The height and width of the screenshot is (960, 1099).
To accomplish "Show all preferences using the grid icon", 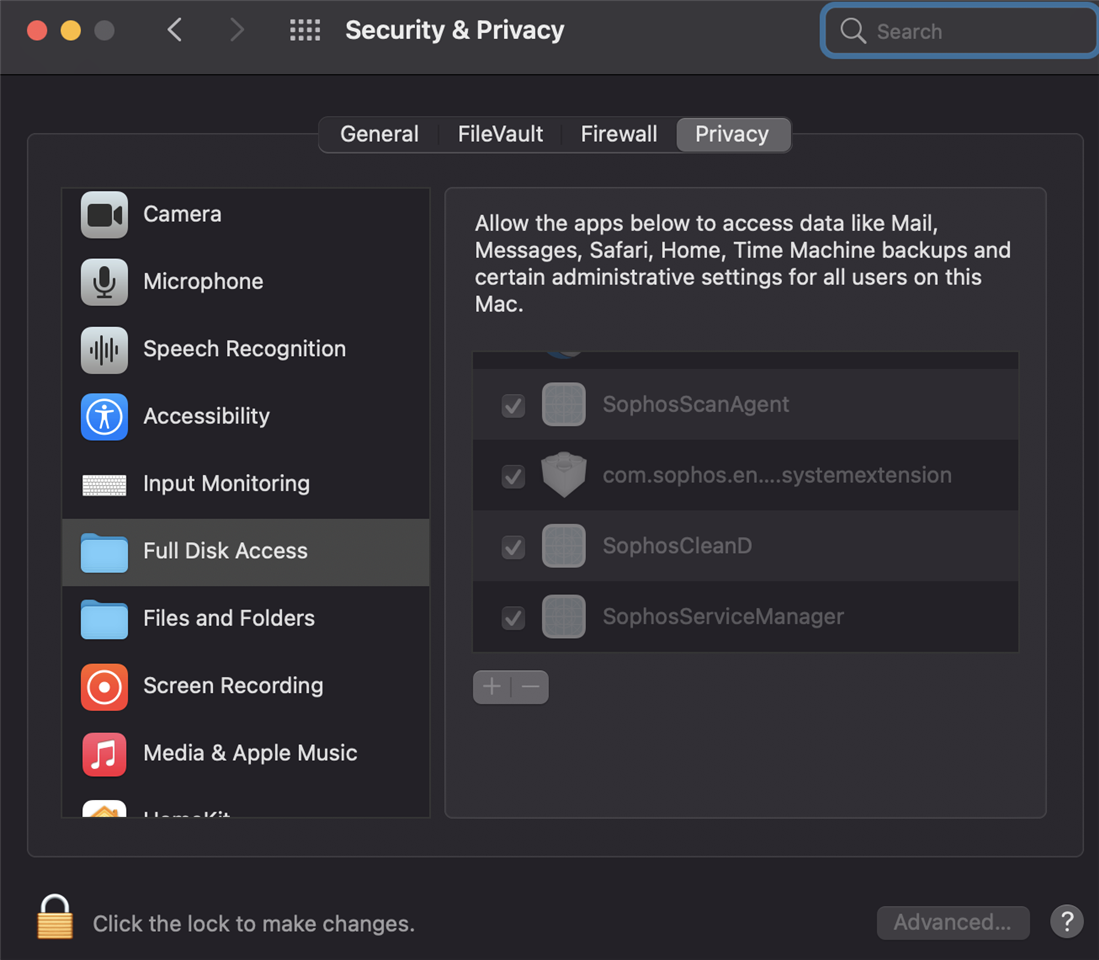I will coord(305,30).
